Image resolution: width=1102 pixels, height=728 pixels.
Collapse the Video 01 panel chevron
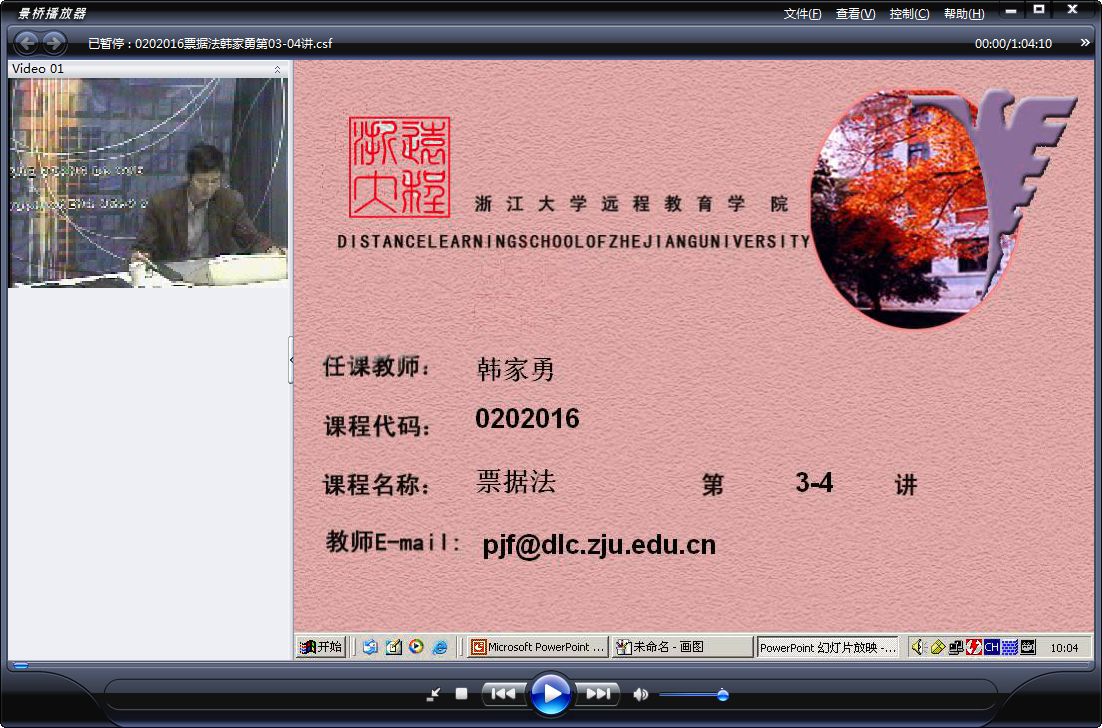(x=278, y=69)
